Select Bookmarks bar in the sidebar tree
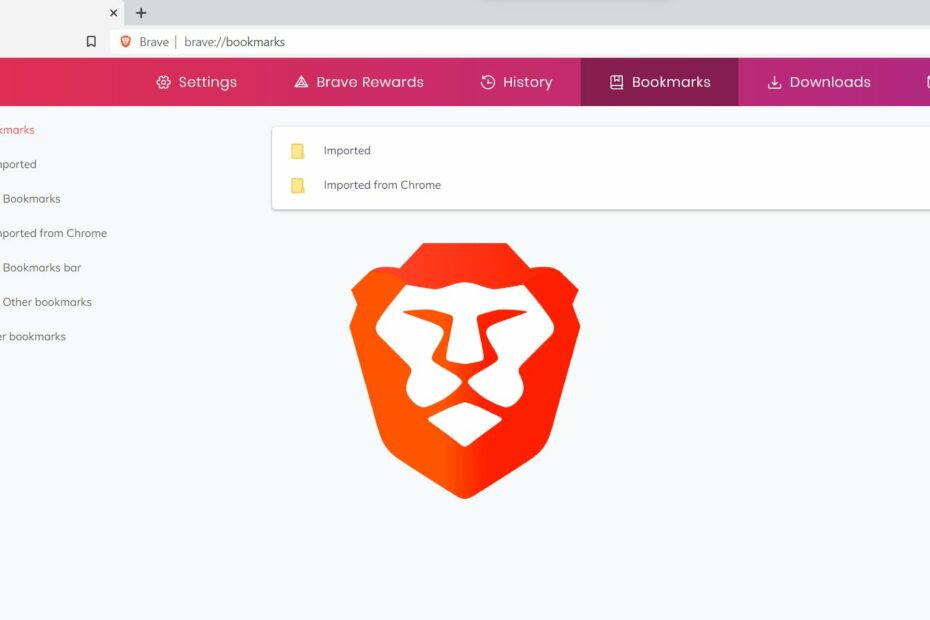Image resolution: width=930 pixels, height=620 pixels. tap(42, 268)
